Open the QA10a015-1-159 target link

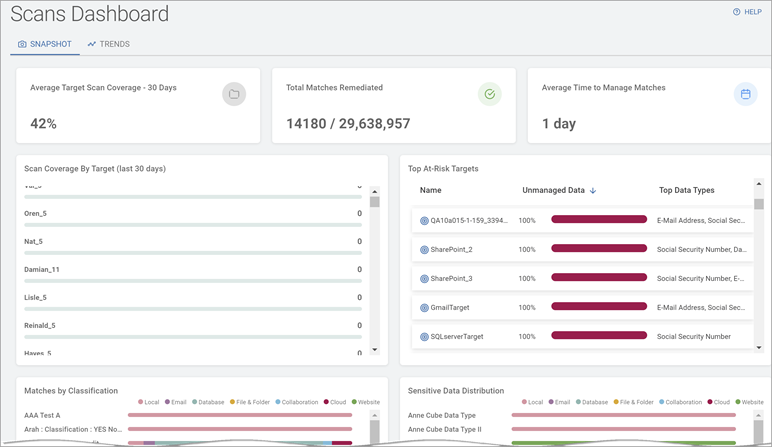pyautogui.click(x=468, y=220)
